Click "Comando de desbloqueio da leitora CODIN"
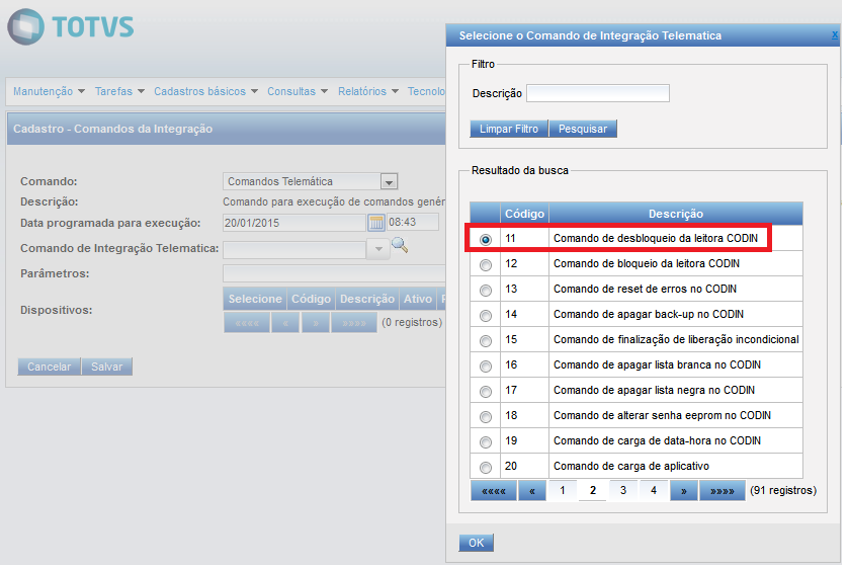Image resolution: width=842 pixels, height=565 pixels. [655, 238]
